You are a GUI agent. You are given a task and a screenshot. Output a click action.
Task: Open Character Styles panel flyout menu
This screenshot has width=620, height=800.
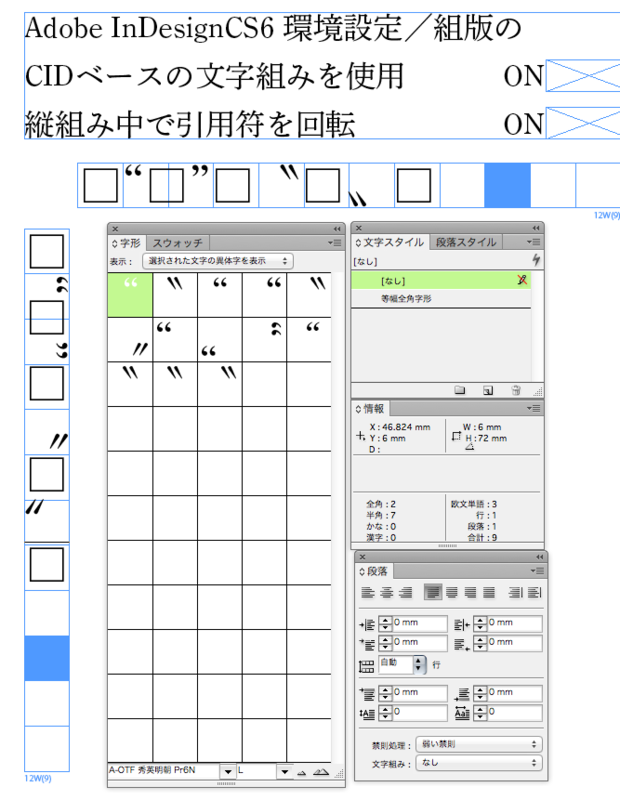point(534,242)
